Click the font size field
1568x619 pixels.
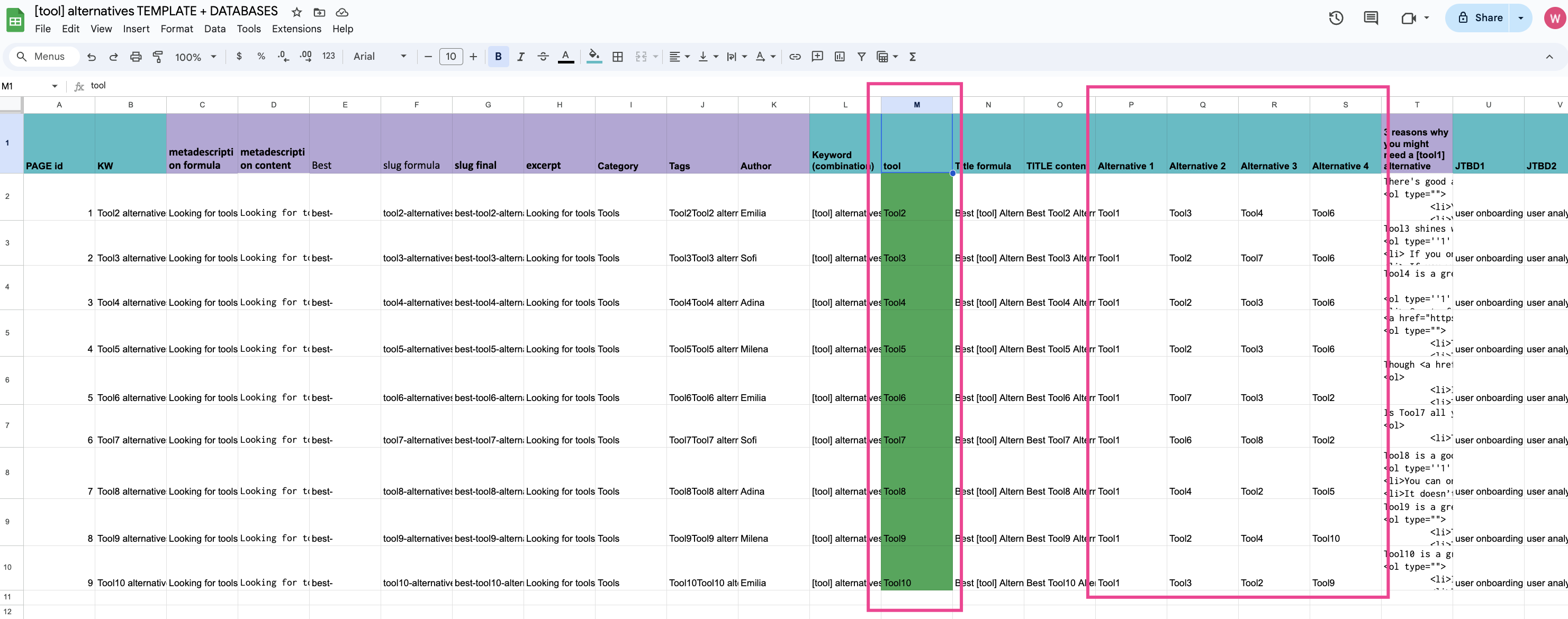pyautogui.click(x=451, y=57)
